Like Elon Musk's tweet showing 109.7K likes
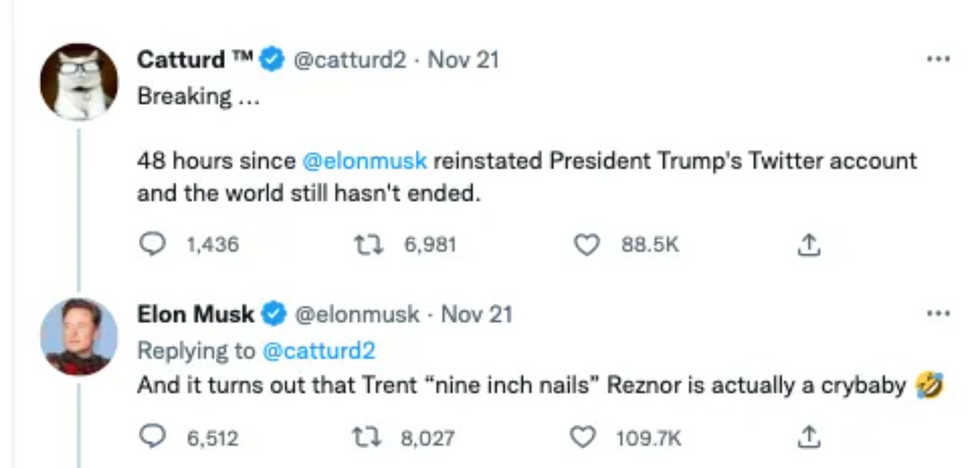This screenshot has height=468, width=980. click(x=583, y=437)
